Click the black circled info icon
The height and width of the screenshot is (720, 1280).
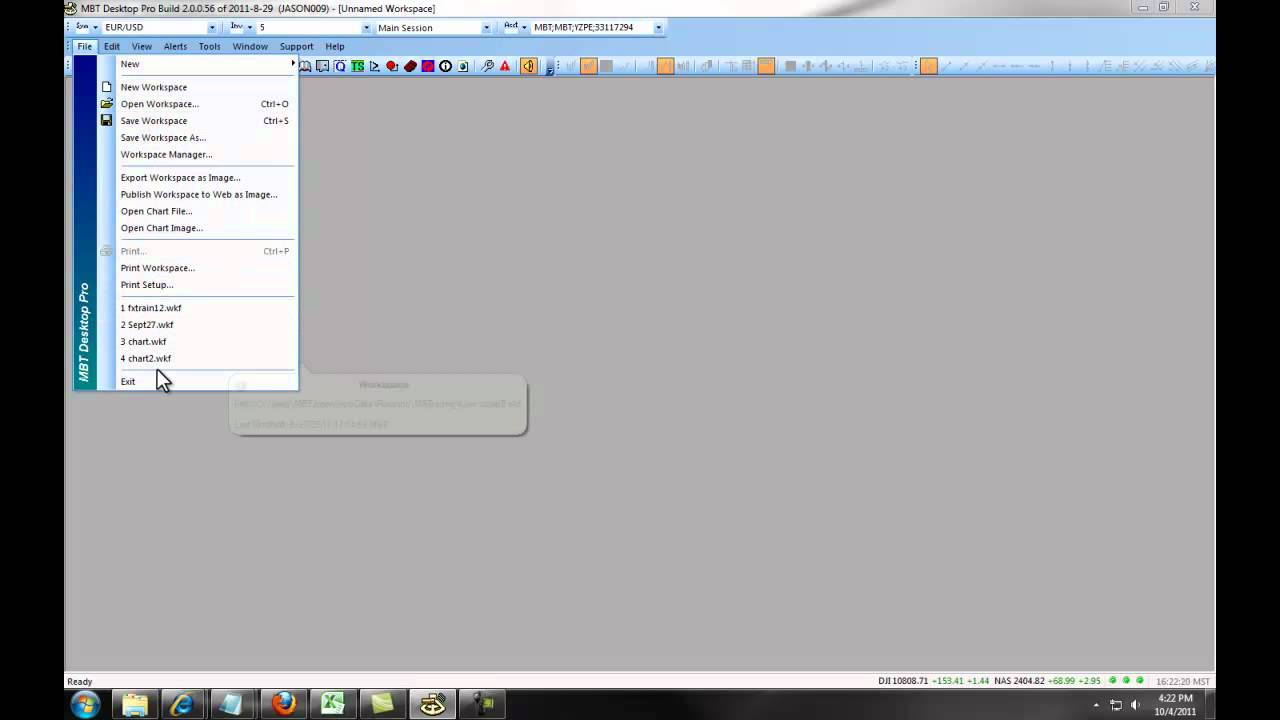pyautogui.click(x=446, y=66)
